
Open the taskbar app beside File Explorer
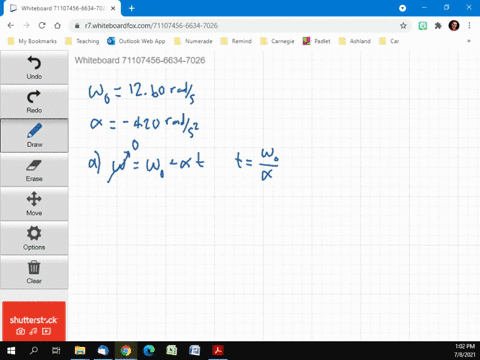point(103,351)
